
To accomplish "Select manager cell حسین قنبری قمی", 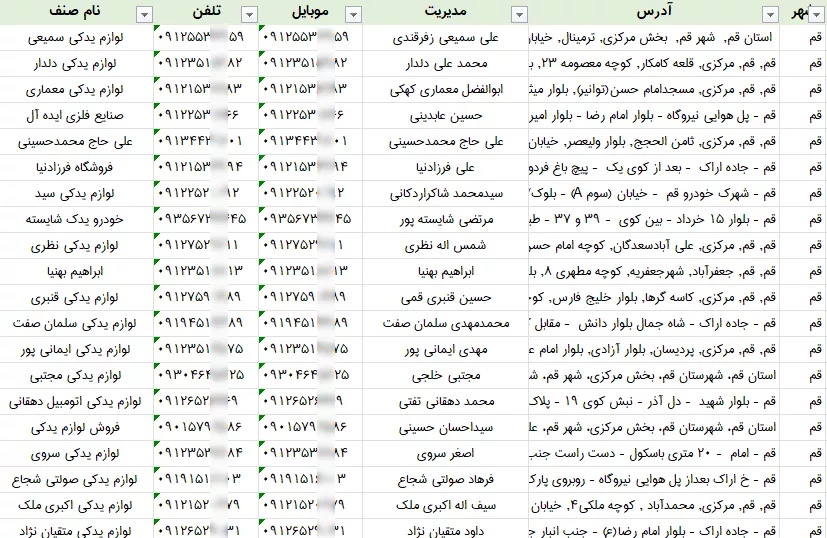I will (x=446, y=297).
